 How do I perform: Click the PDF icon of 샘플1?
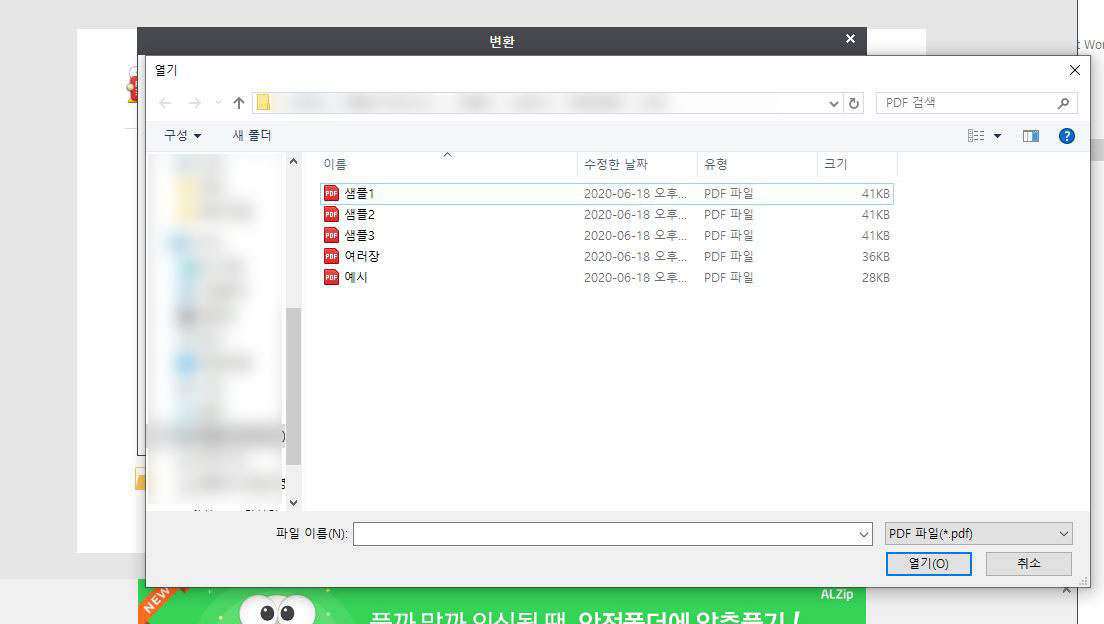332,194
